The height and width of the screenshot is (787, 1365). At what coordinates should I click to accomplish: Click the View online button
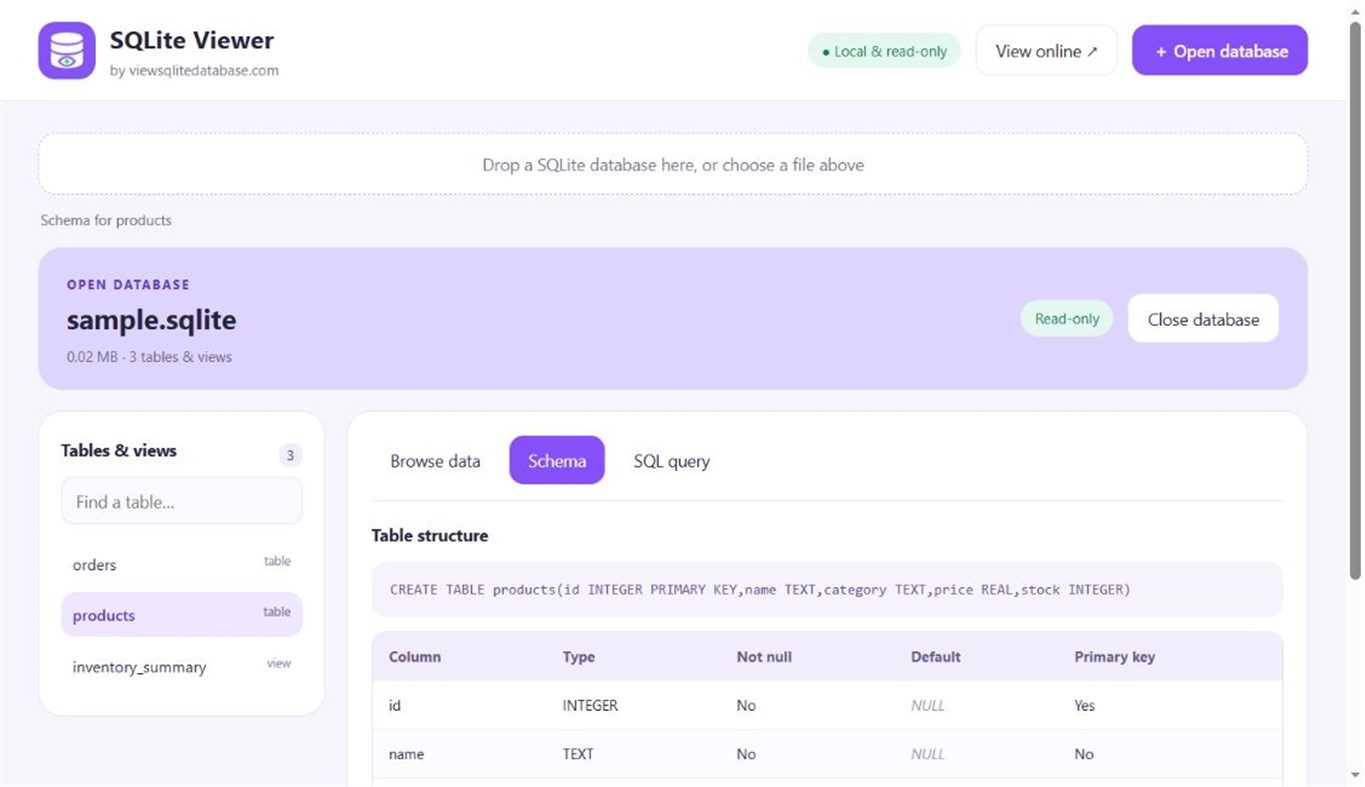click(x=1046, y=51)
